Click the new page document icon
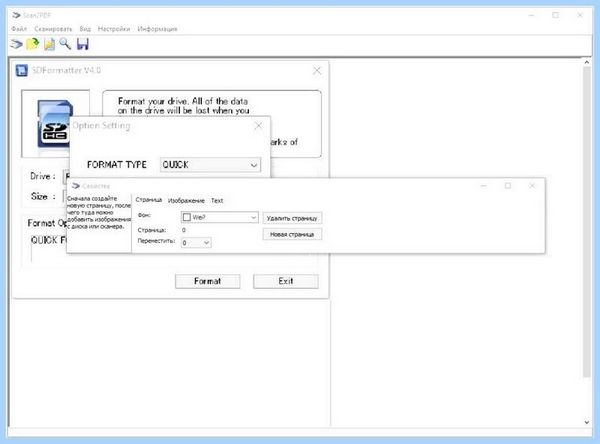Screen dimensions: 600x444 coord(49,44)
